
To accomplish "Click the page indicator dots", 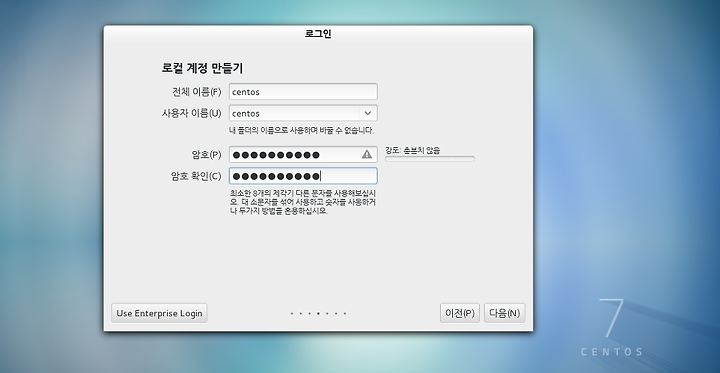I will pyautogui.click(x=318, y=314).
